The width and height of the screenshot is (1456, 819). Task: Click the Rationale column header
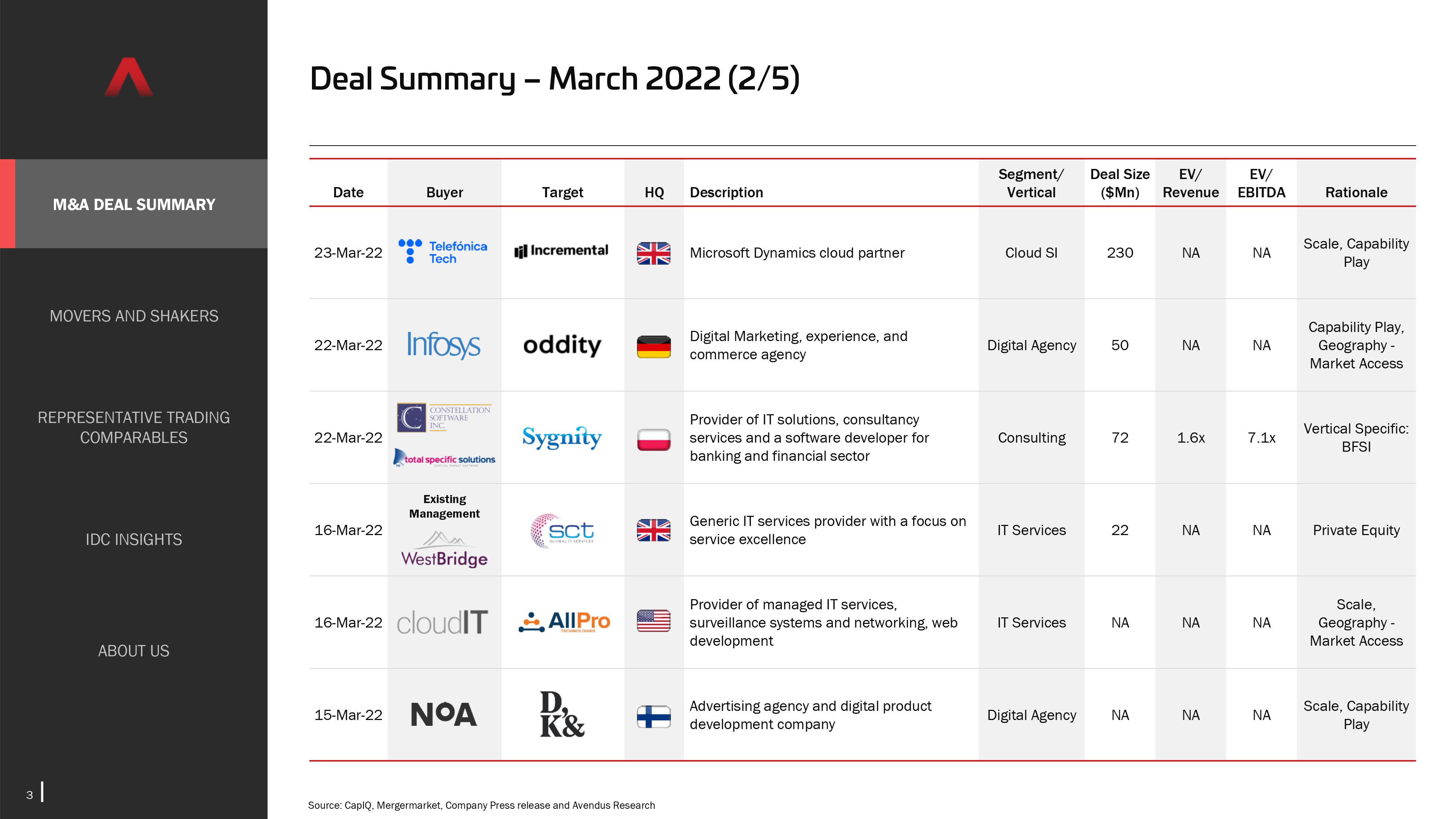pos(1356,192)
